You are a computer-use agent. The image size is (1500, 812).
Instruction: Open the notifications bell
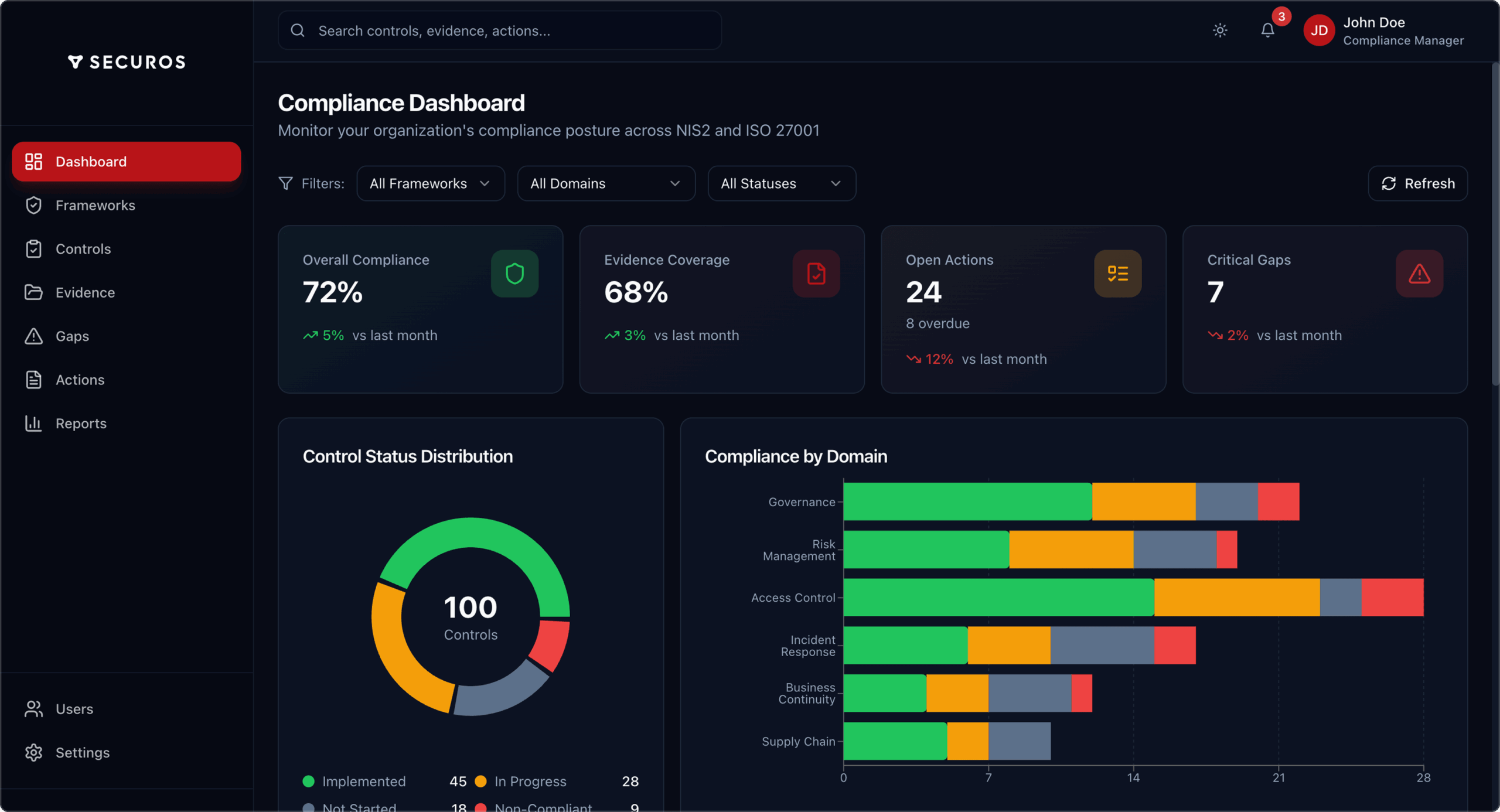[1267, 30]
